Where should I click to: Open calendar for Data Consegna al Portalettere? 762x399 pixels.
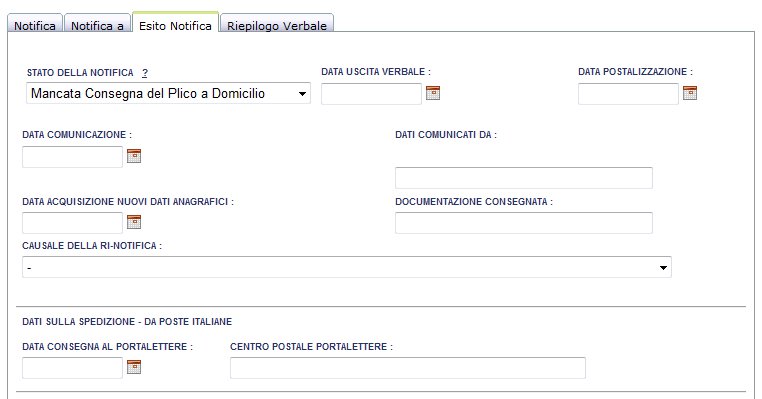point(134,367)
